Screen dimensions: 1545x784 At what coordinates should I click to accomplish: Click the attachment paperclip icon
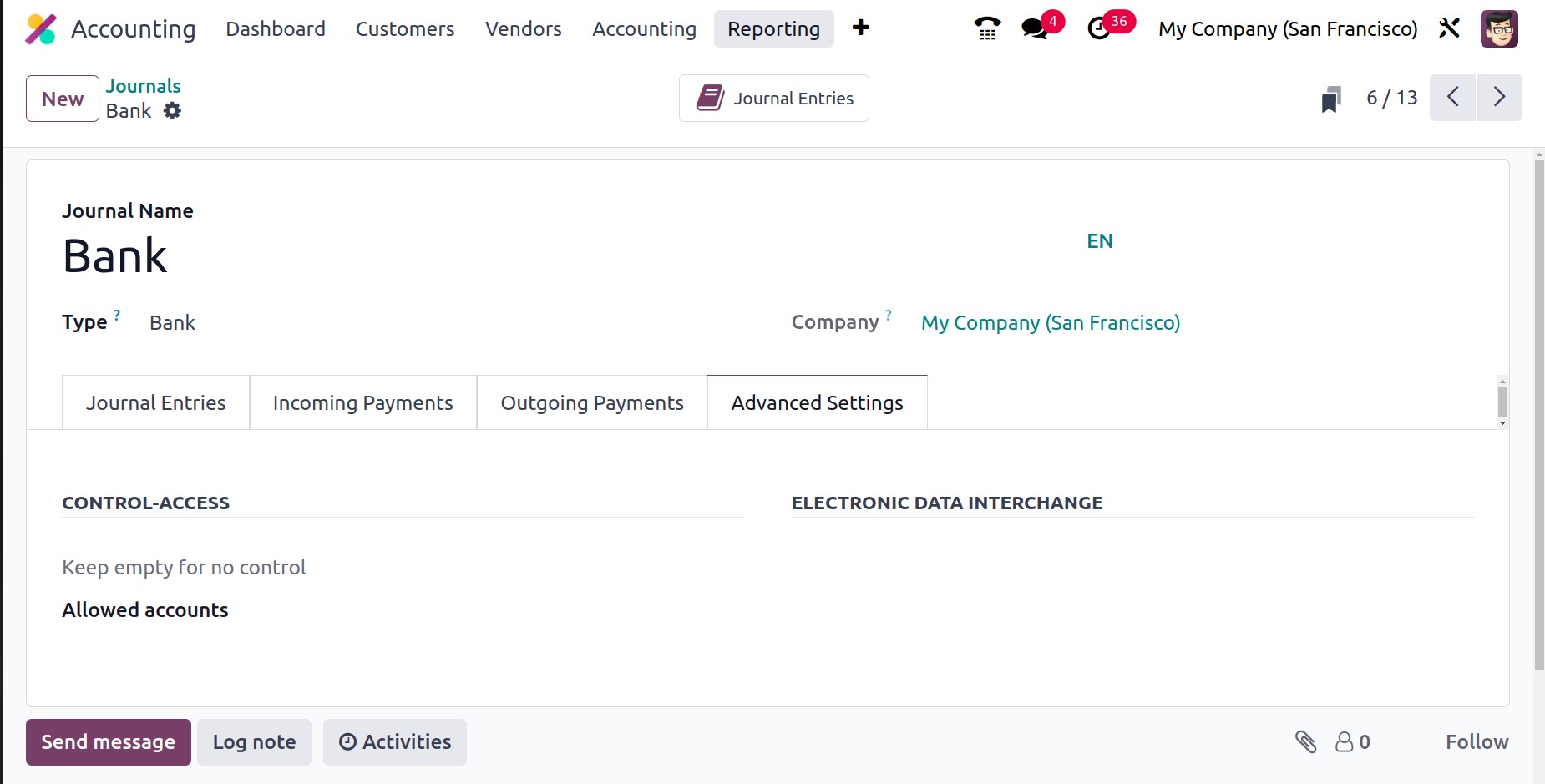[1305, 741]
